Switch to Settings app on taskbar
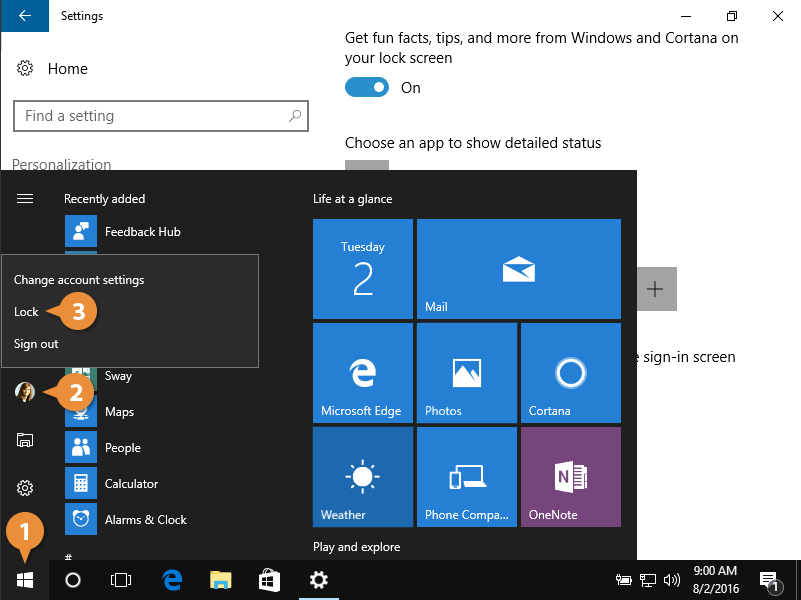The height and width of the screenshot is (600, 801). (319, 580)
